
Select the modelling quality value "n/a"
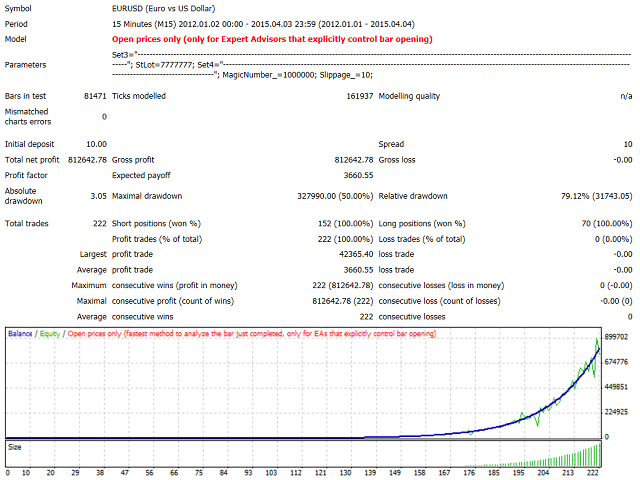click(x=626, y=96)
